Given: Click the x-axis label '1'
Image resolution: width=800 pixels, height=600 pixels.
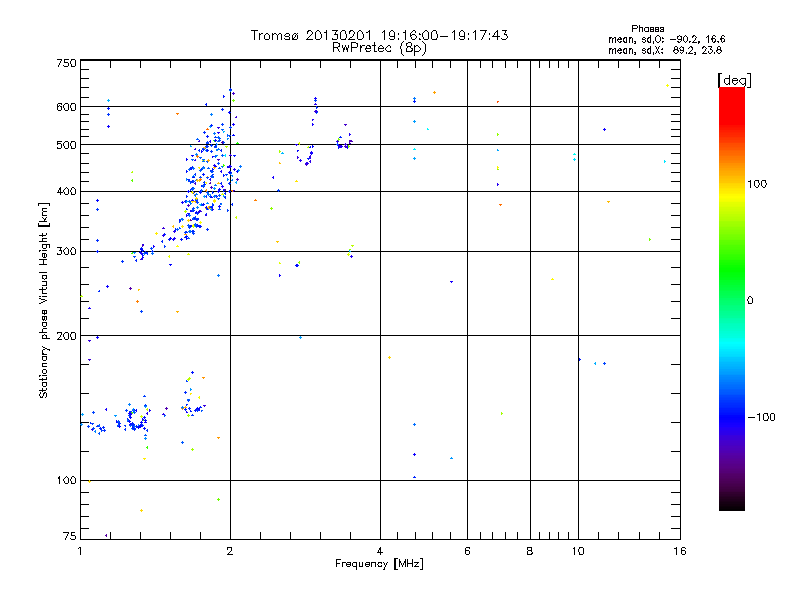Looking at the screenshot, I should [80, 551].
